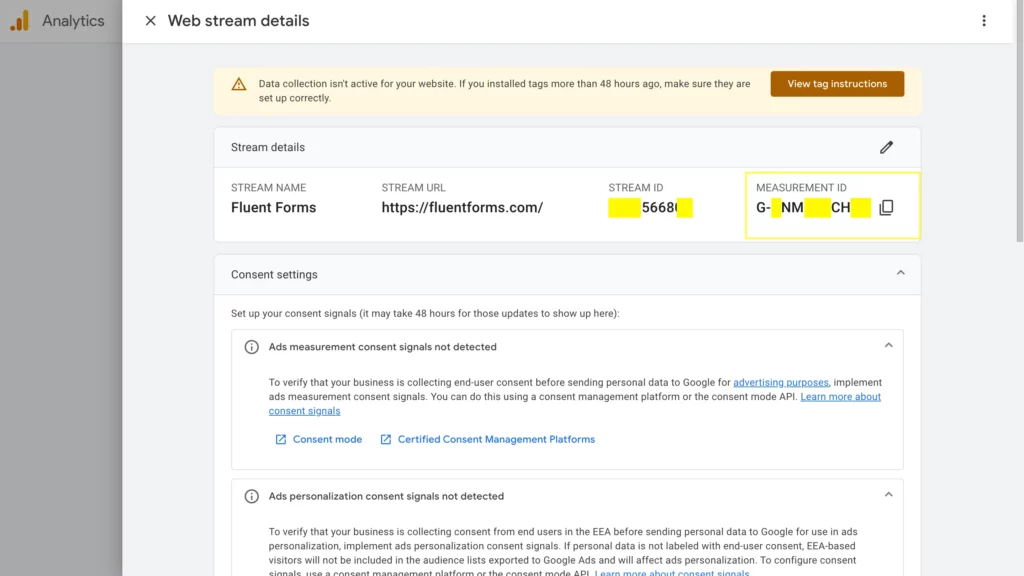Click the Consent settings heading
This screenshot has height=576, width=1024.
[274, 275]
